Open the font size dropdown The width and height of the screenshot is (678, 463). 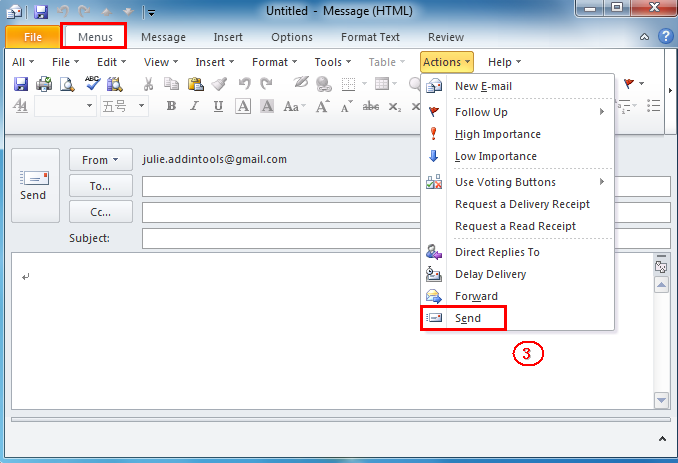[x=141, y=106]
